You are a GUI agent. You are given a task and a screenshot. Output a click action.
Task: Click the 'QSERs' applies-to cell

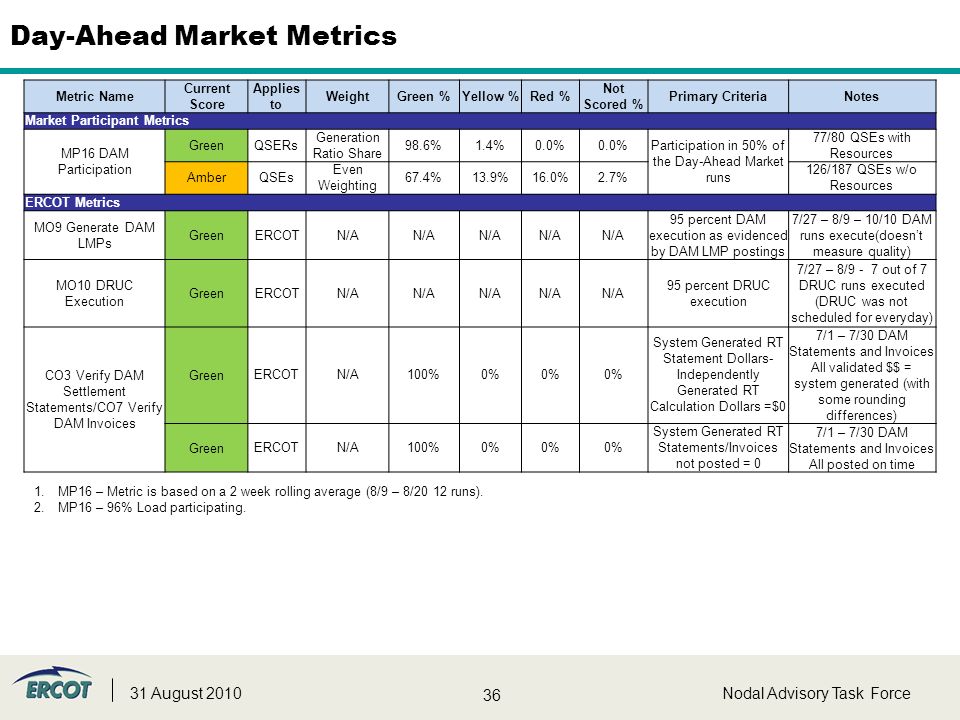click(x=277, y=146)
